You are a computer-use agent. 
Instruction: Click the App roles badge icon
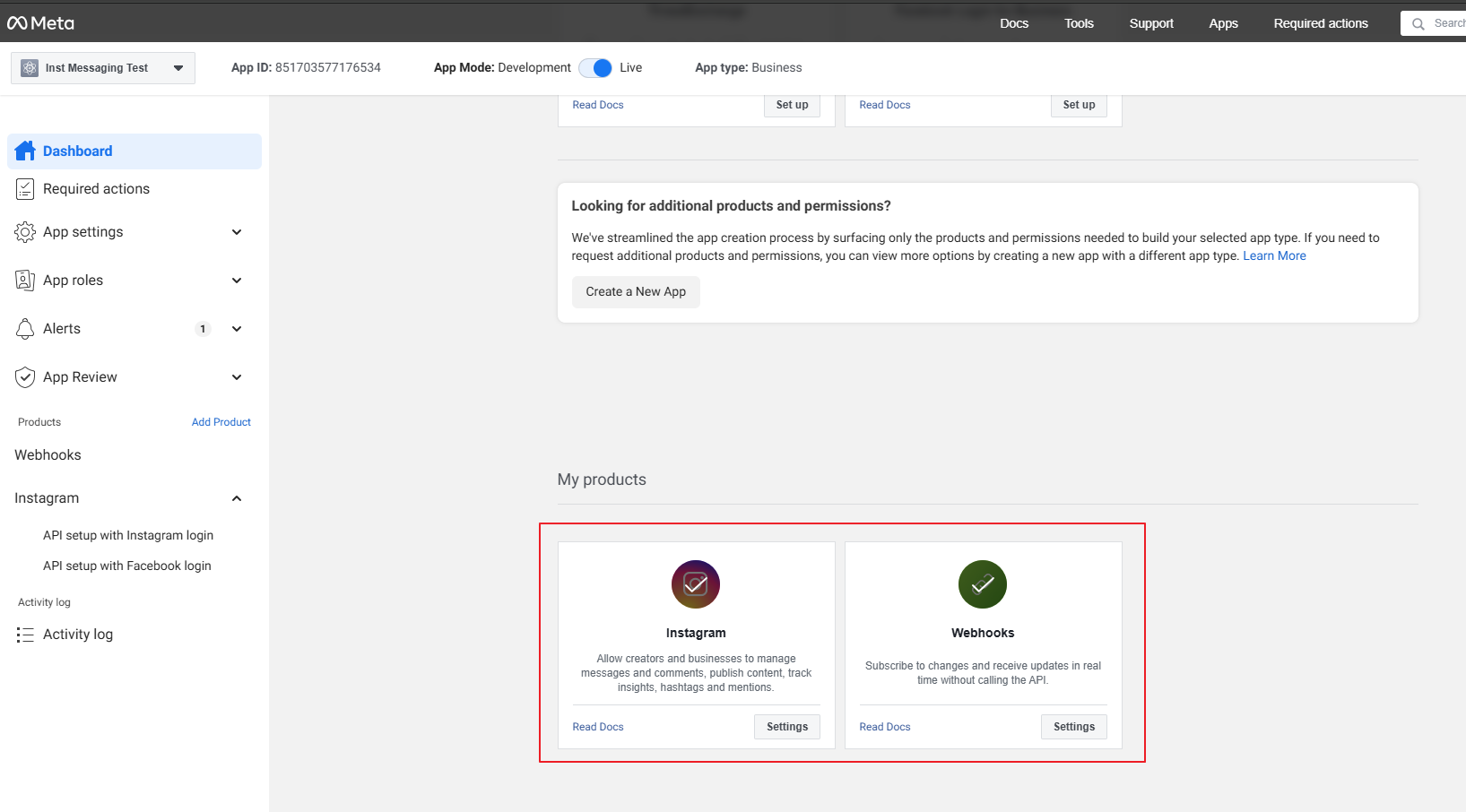25,281
